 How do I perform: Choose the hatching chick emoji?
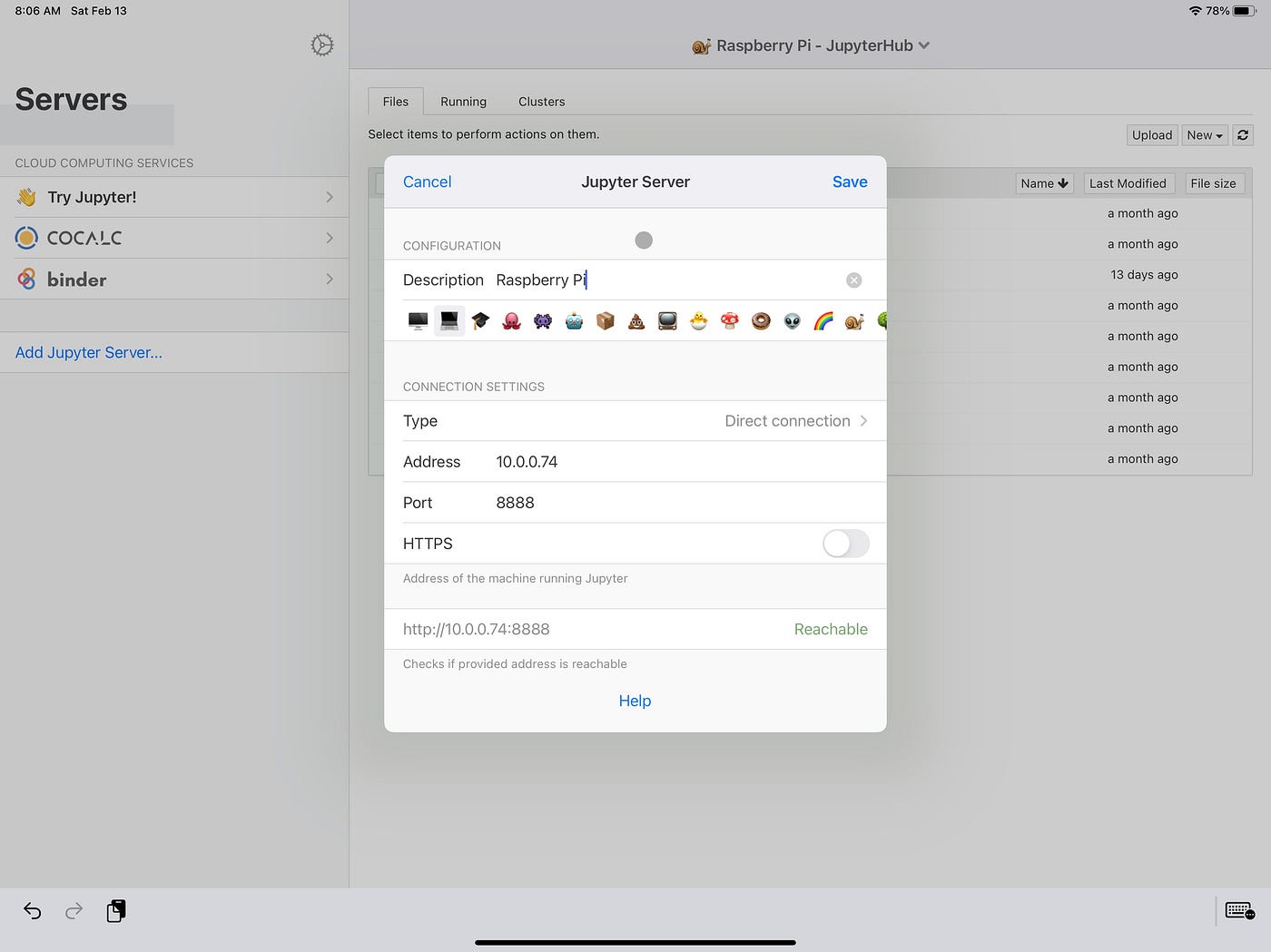(698, 320)
